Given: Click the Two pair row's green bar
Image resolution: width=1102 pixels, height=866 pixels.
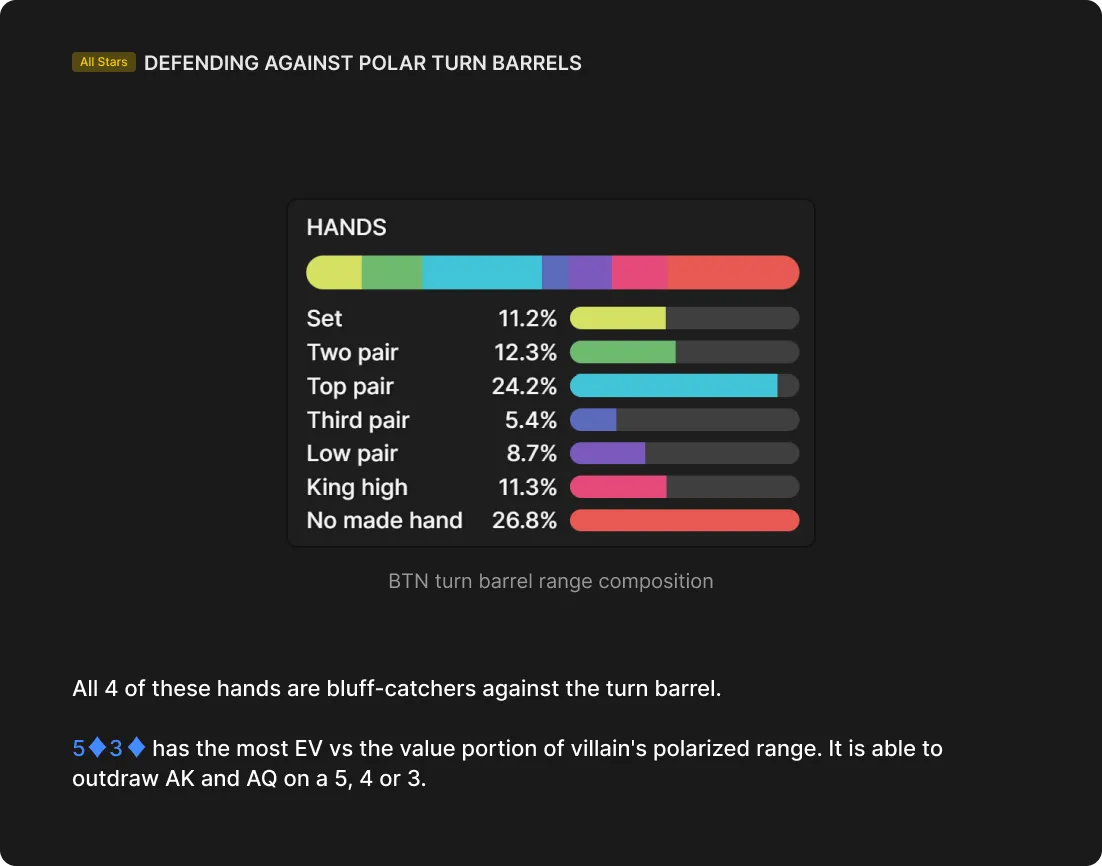Looking at the screenshot, I should [x=623, y=352].
